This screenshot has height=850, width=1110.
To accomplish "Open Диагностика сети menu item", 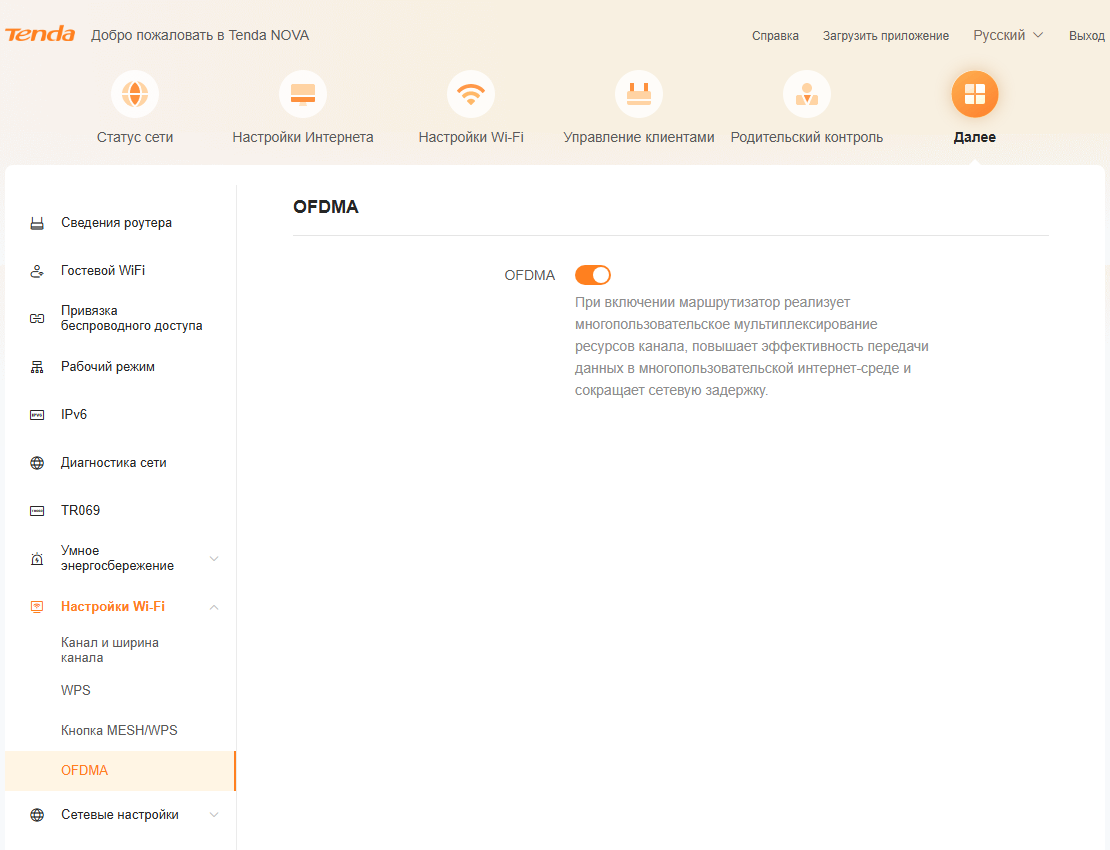I will [x=113, y=463].
